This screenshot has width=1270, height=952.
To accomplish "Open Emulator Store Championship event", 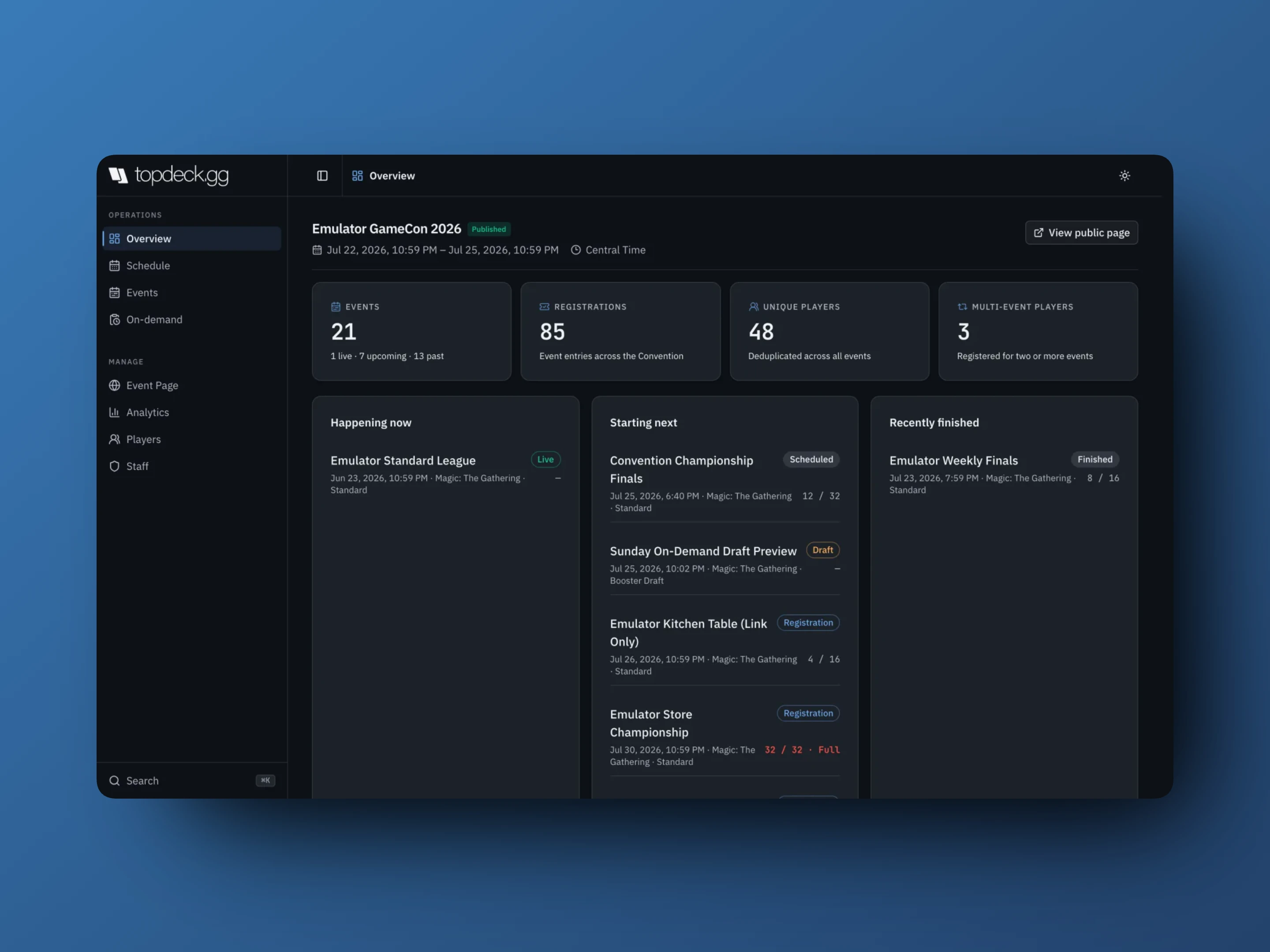I will (651, 723).
